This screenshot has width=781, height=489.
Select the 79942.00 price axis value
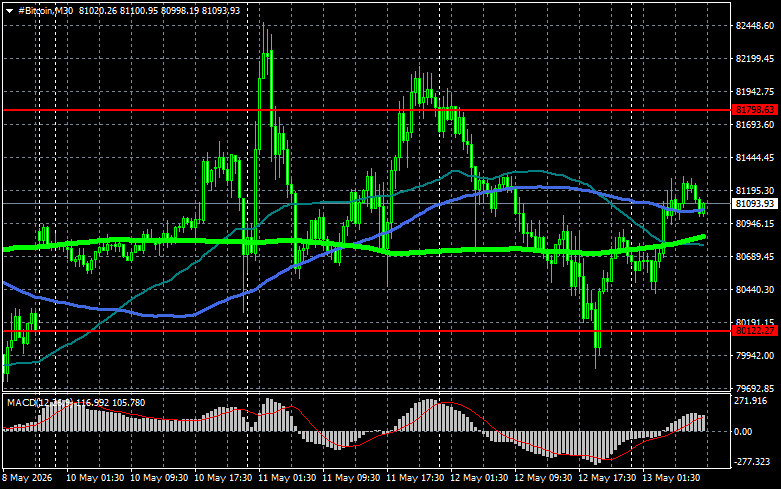[755, 356]
